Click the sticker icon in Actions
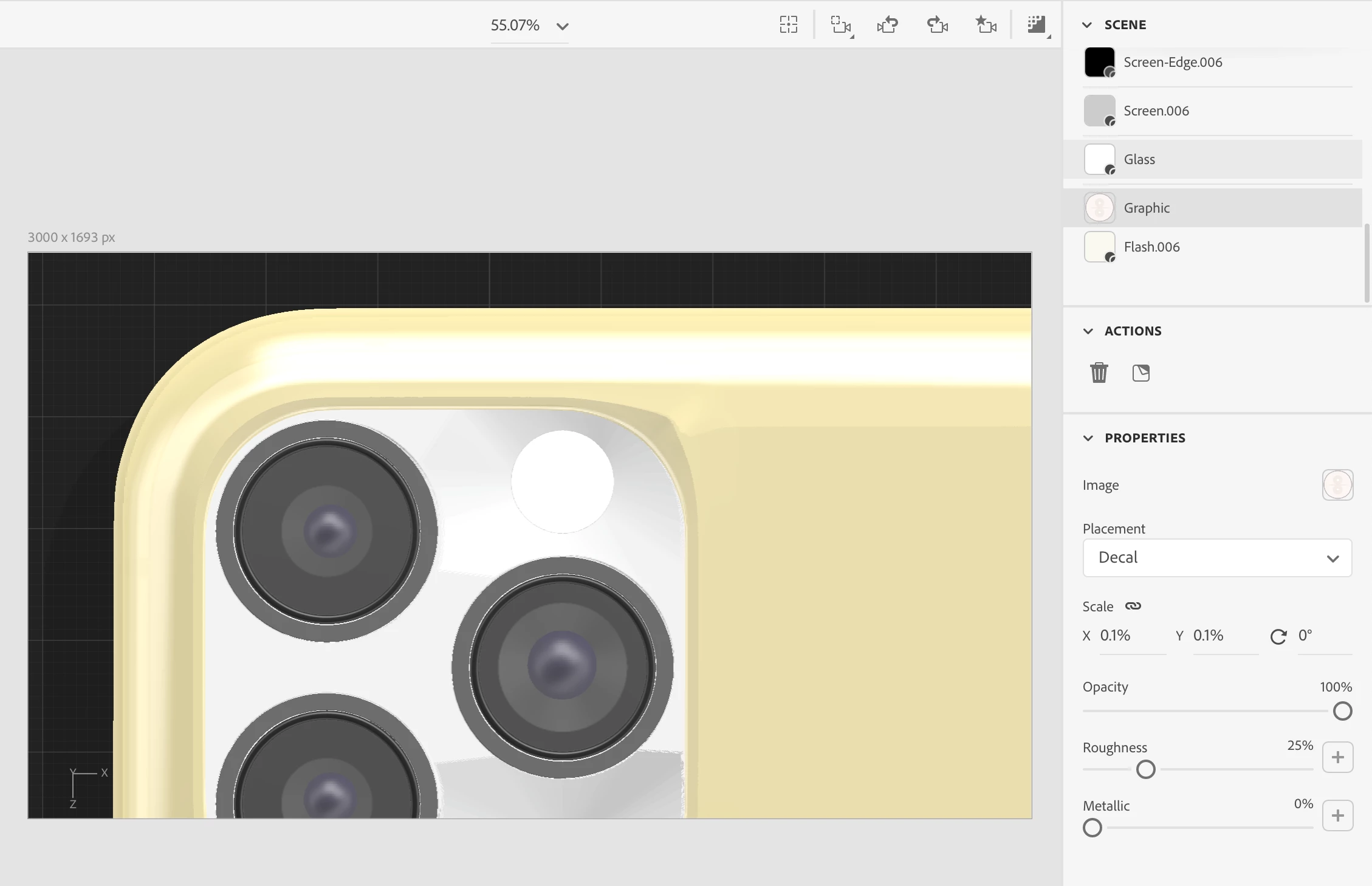The width and height of the screenshot is (1372, 886). pyautogui.click(x=1141, y=373)
